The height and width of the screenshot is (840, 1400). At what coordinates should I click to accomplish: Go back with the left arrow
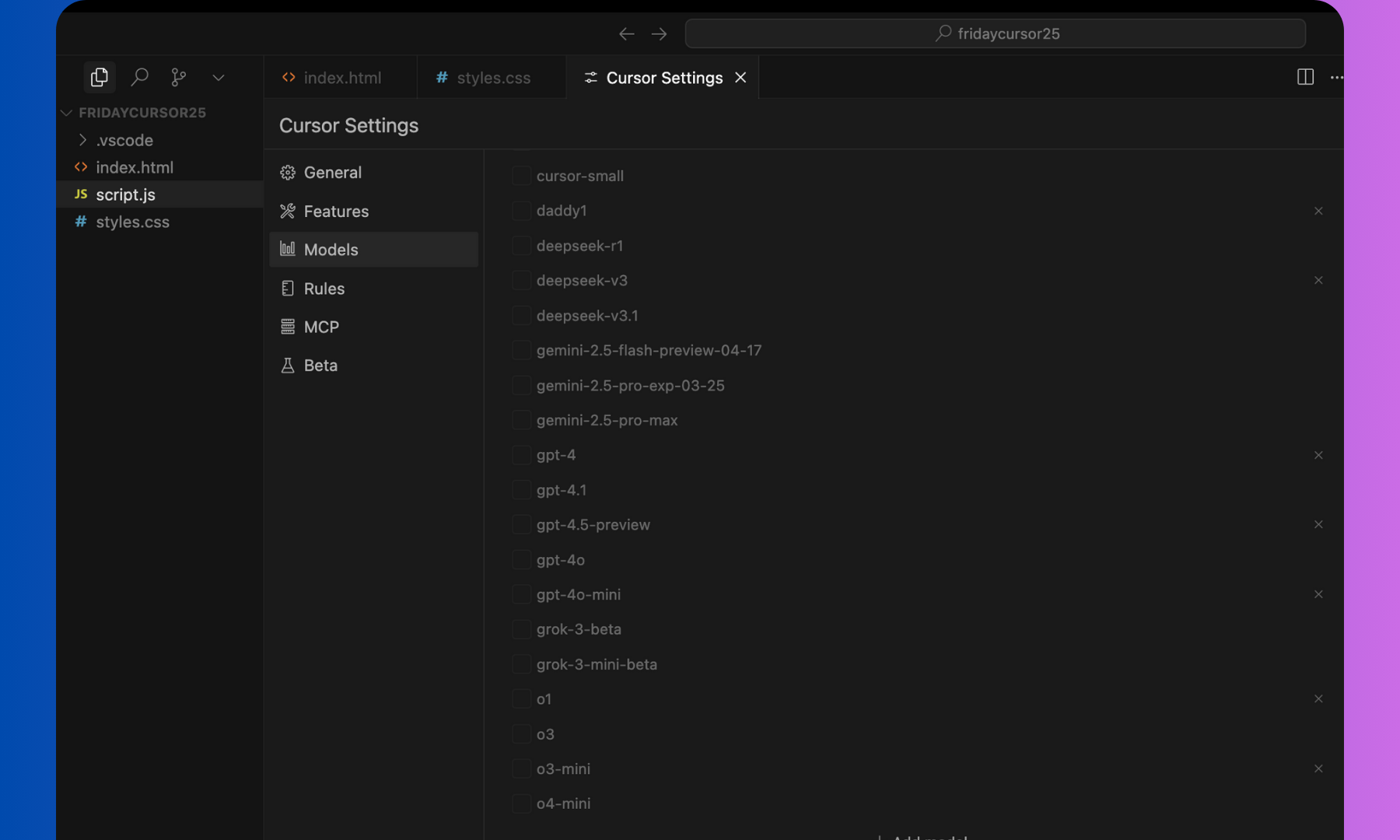[627, 33]
